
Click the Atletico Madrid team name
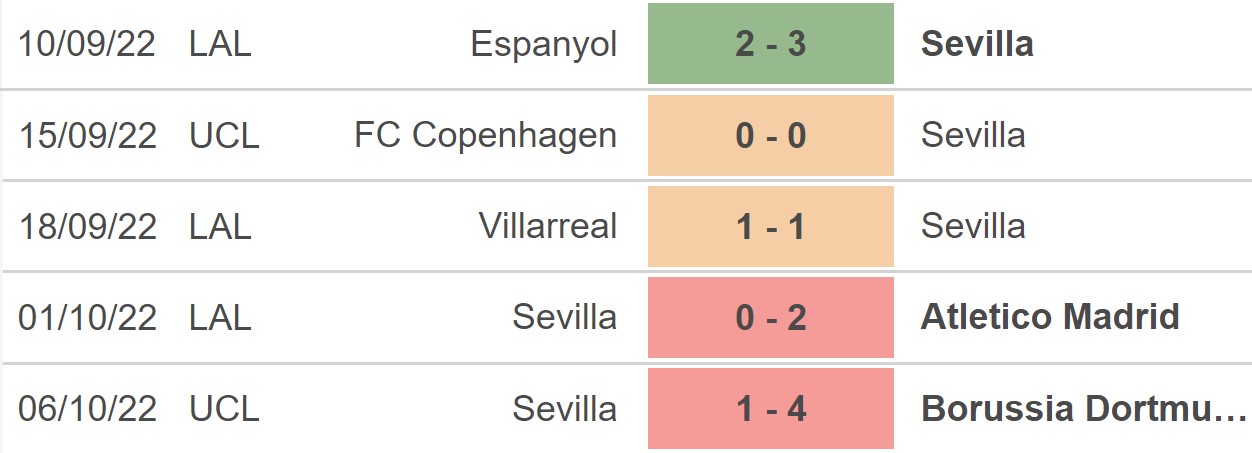point(1050,317)
